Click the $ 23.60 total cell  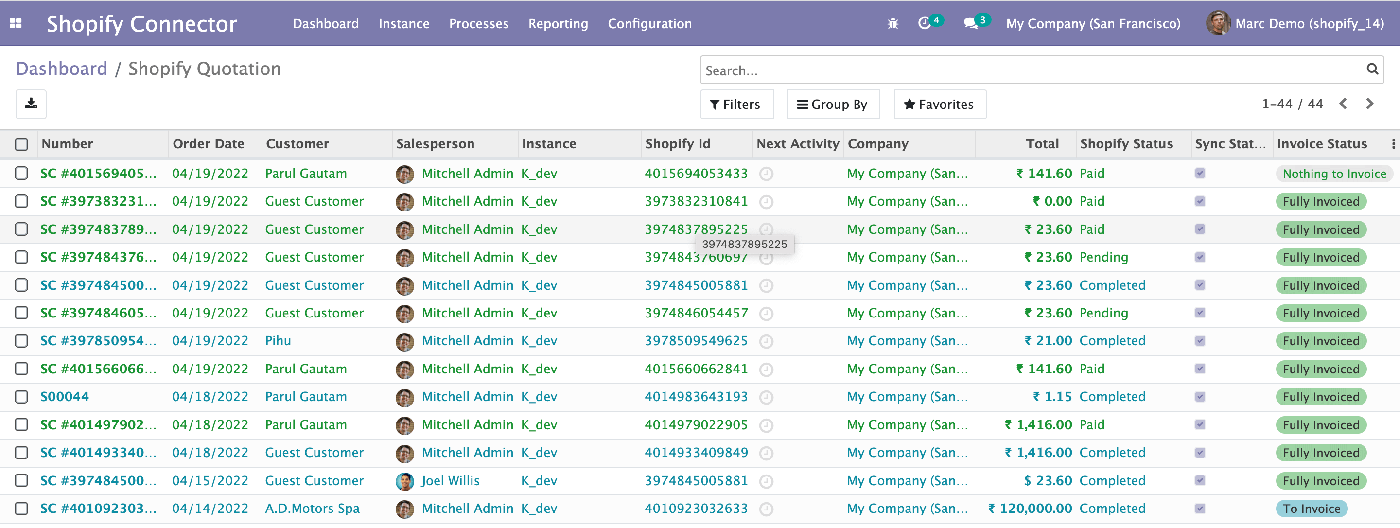(1048, 481)
